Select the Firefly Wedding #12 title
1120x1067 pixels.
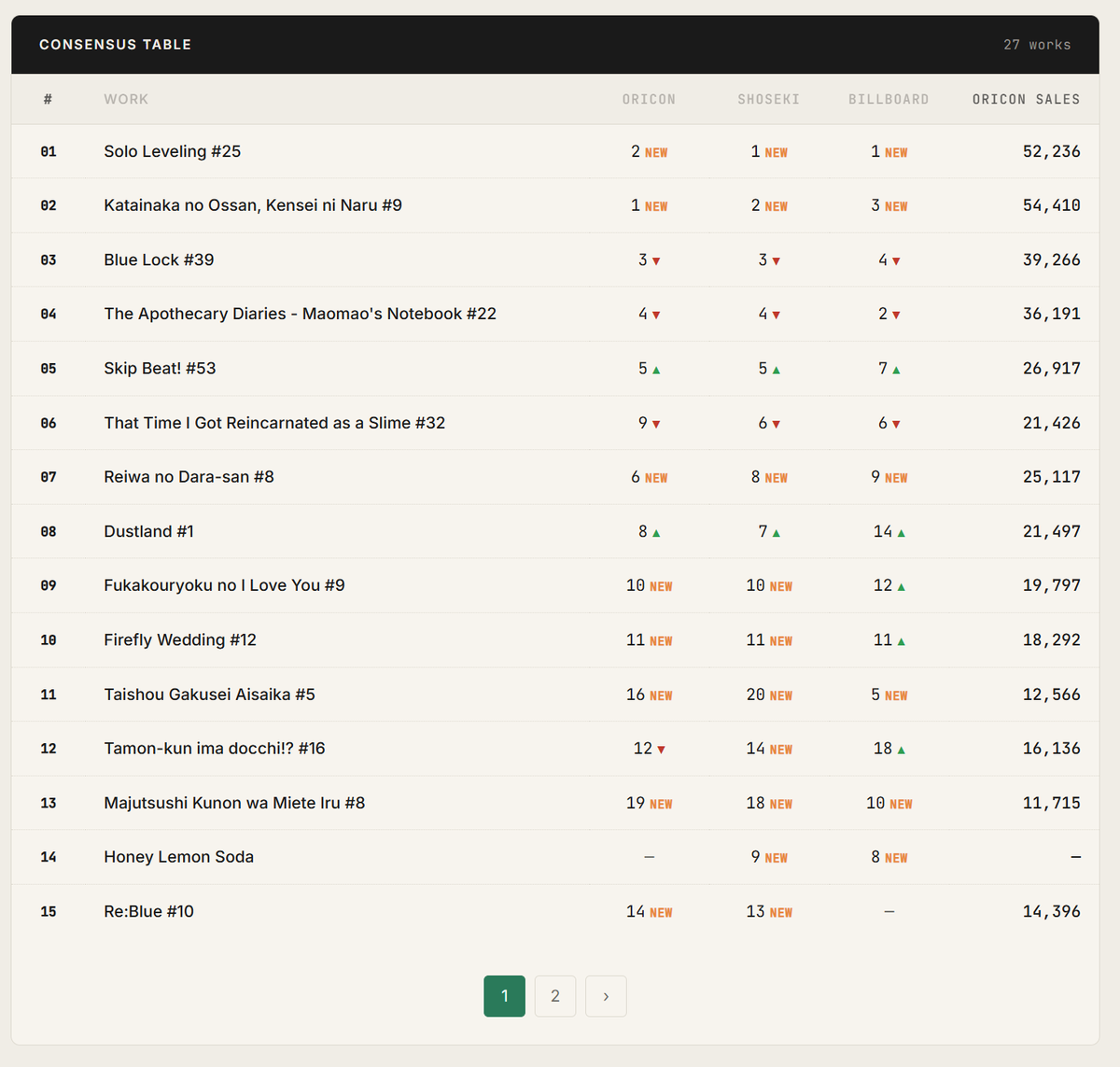(180, 639)
